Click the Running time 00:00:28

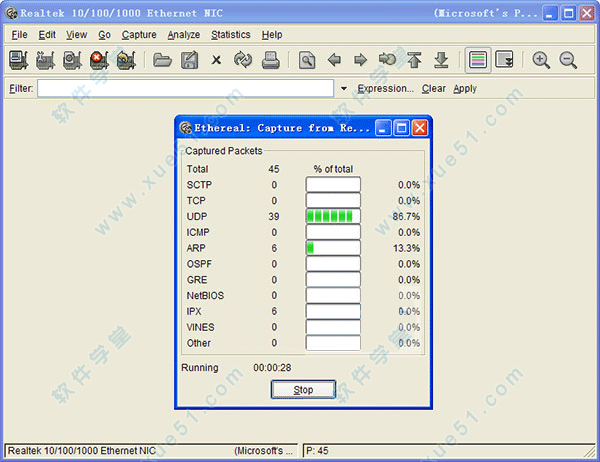(x=272, y=368)
